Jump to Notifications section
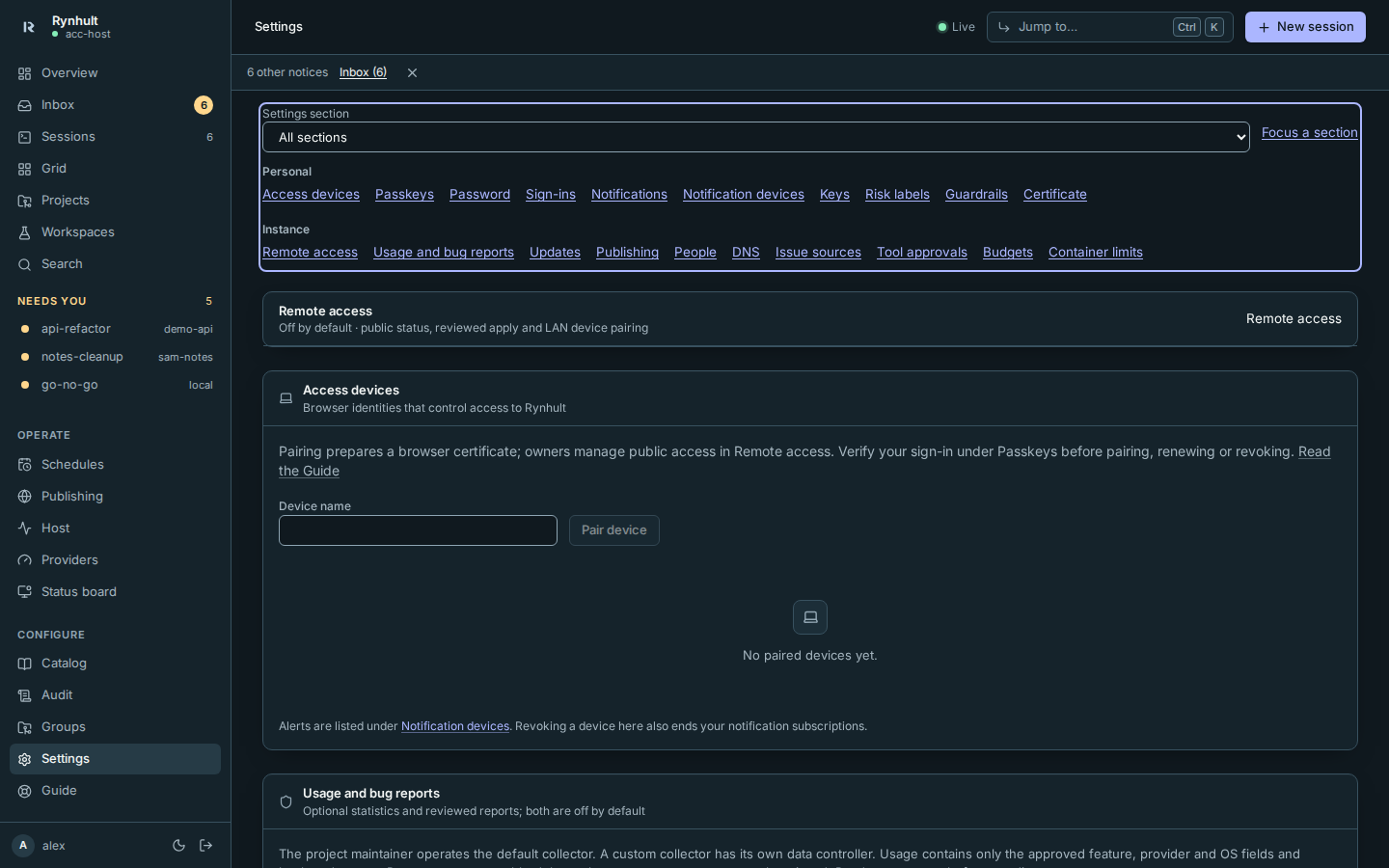1389x868 pixels. pos(629,195)
